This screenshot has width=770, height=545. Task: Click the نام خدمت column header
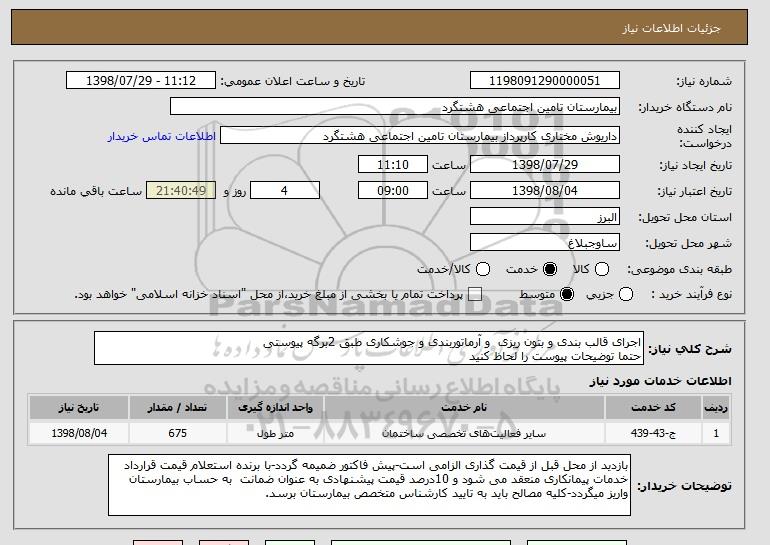[464, 408]
